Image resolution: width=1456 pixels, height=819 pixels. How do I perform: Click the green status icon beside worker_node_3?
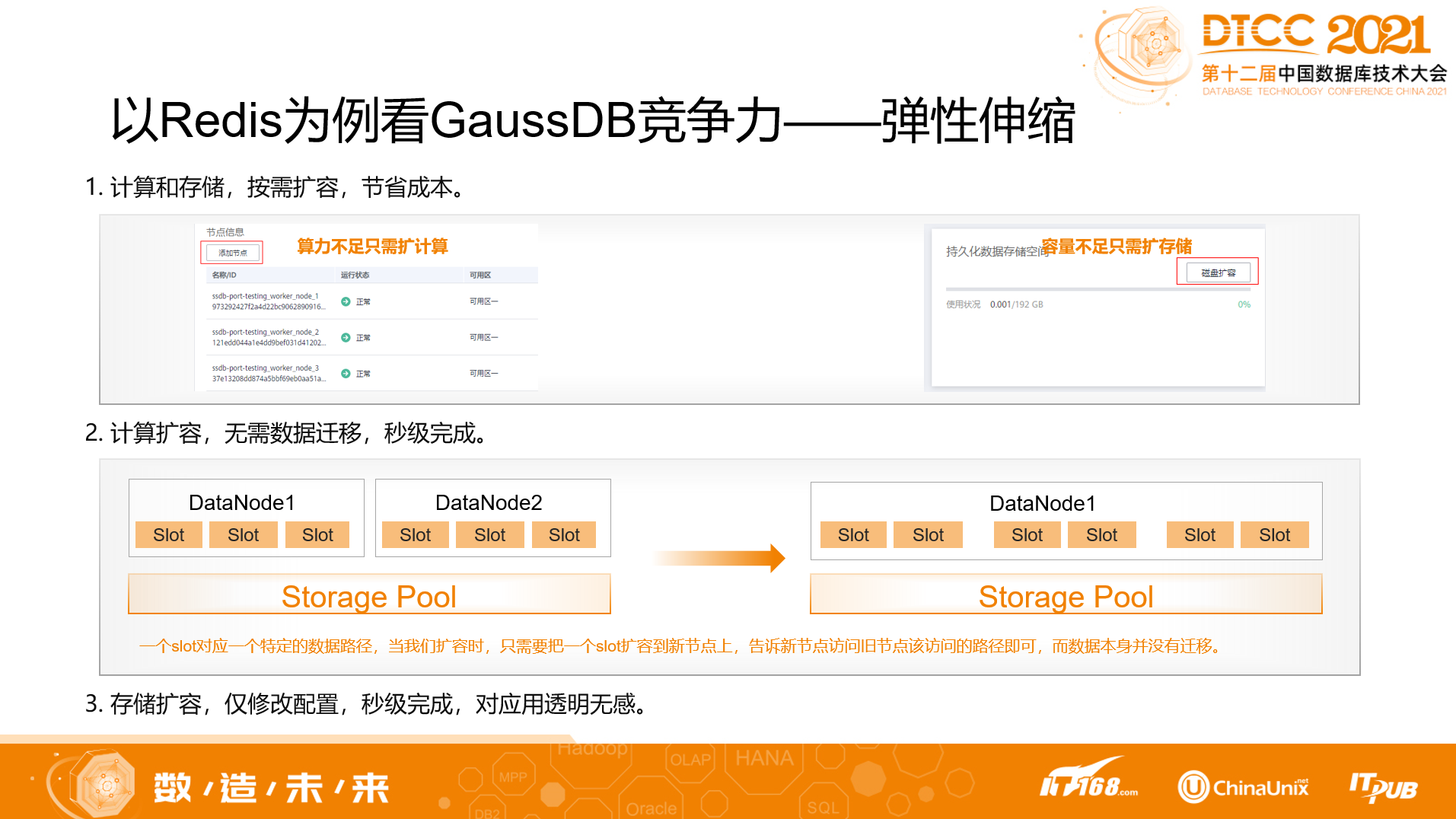click(344, 373)
